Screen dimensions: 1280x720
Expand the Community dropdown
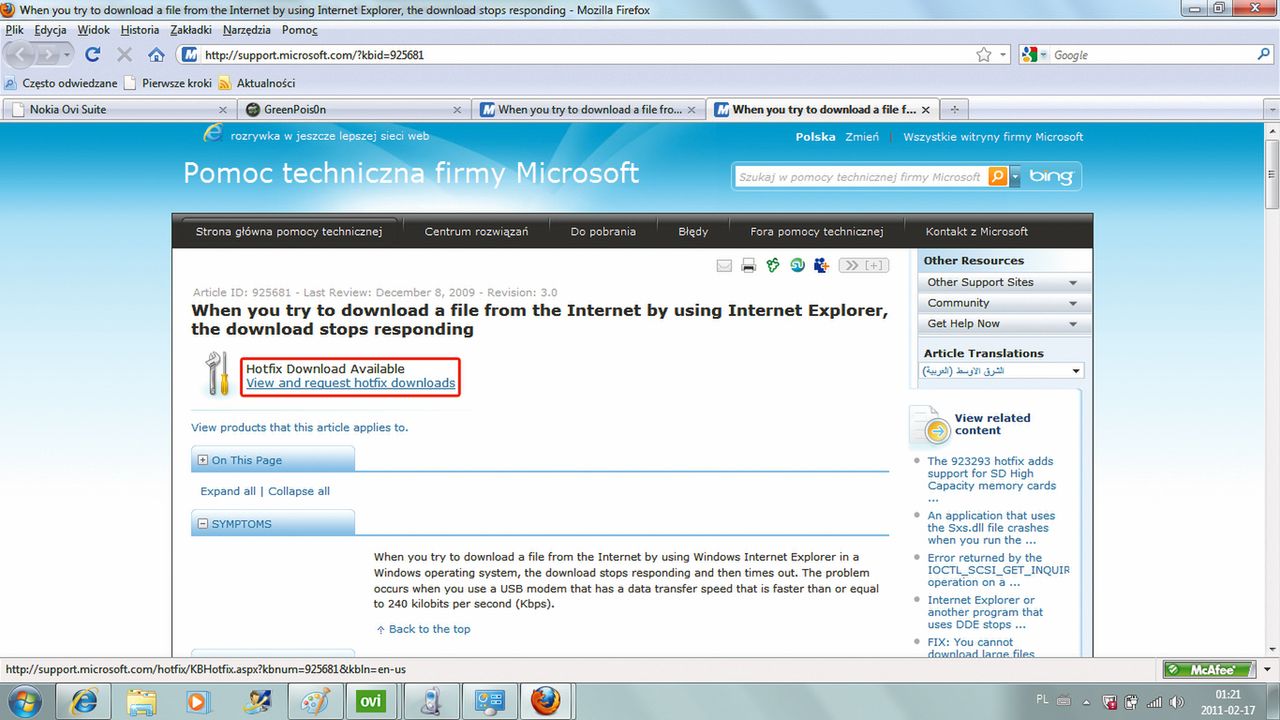tap(1004, 303)
